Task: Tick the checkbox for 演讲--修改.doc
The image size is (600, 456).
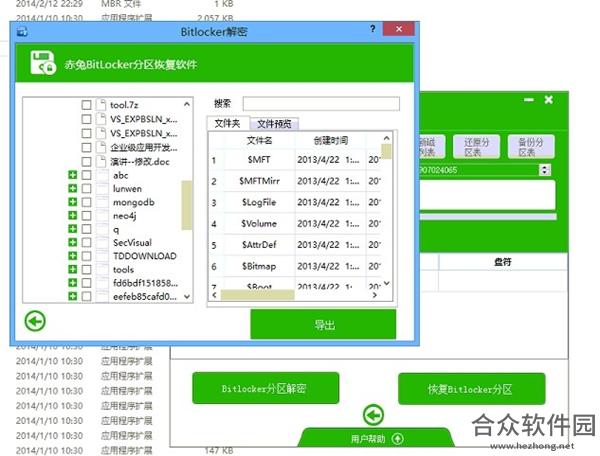Action: pos(86,161)
